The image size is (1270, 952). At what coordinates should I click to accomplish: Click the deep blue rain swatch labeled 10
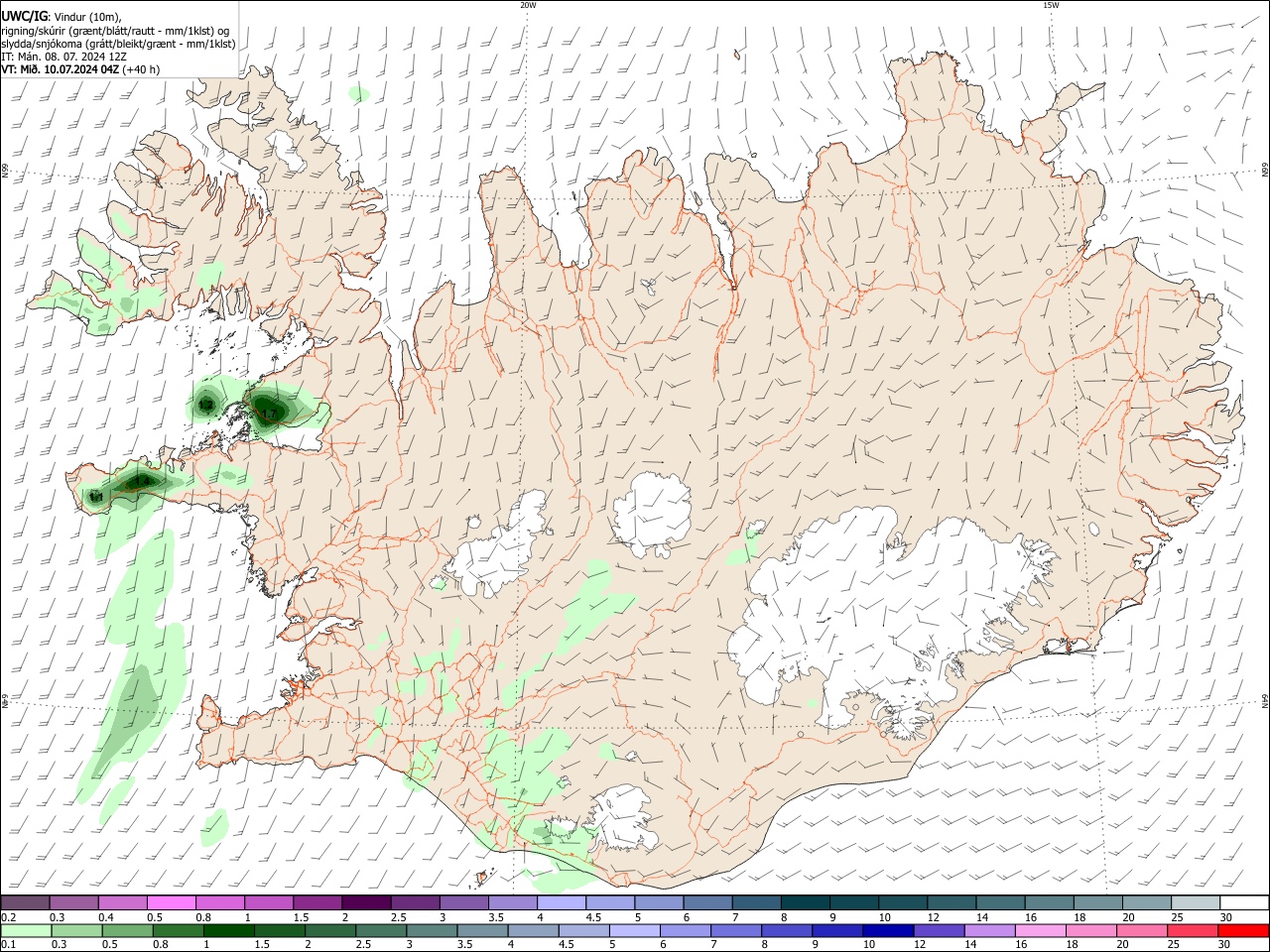[888, 930]
